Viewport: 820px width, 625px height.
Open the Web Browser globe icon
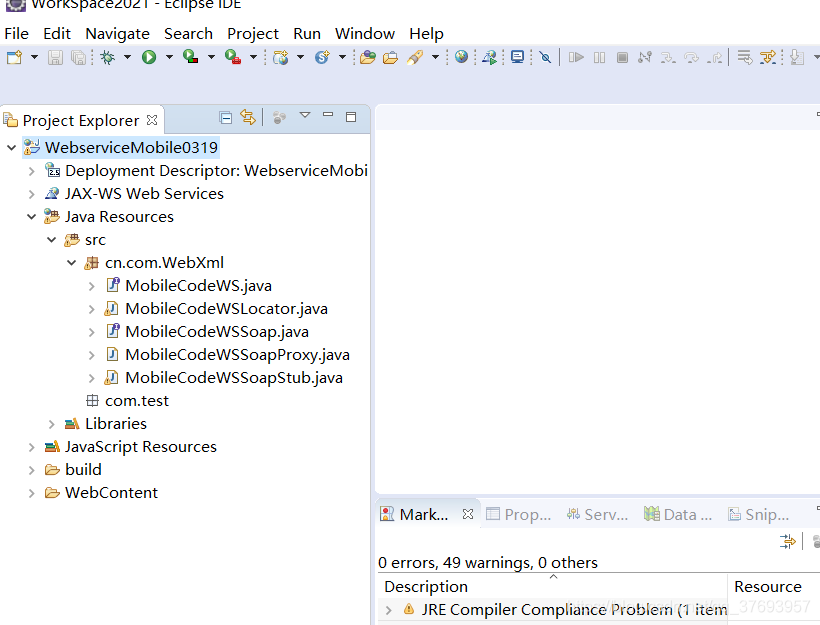[x=461, y=57]
